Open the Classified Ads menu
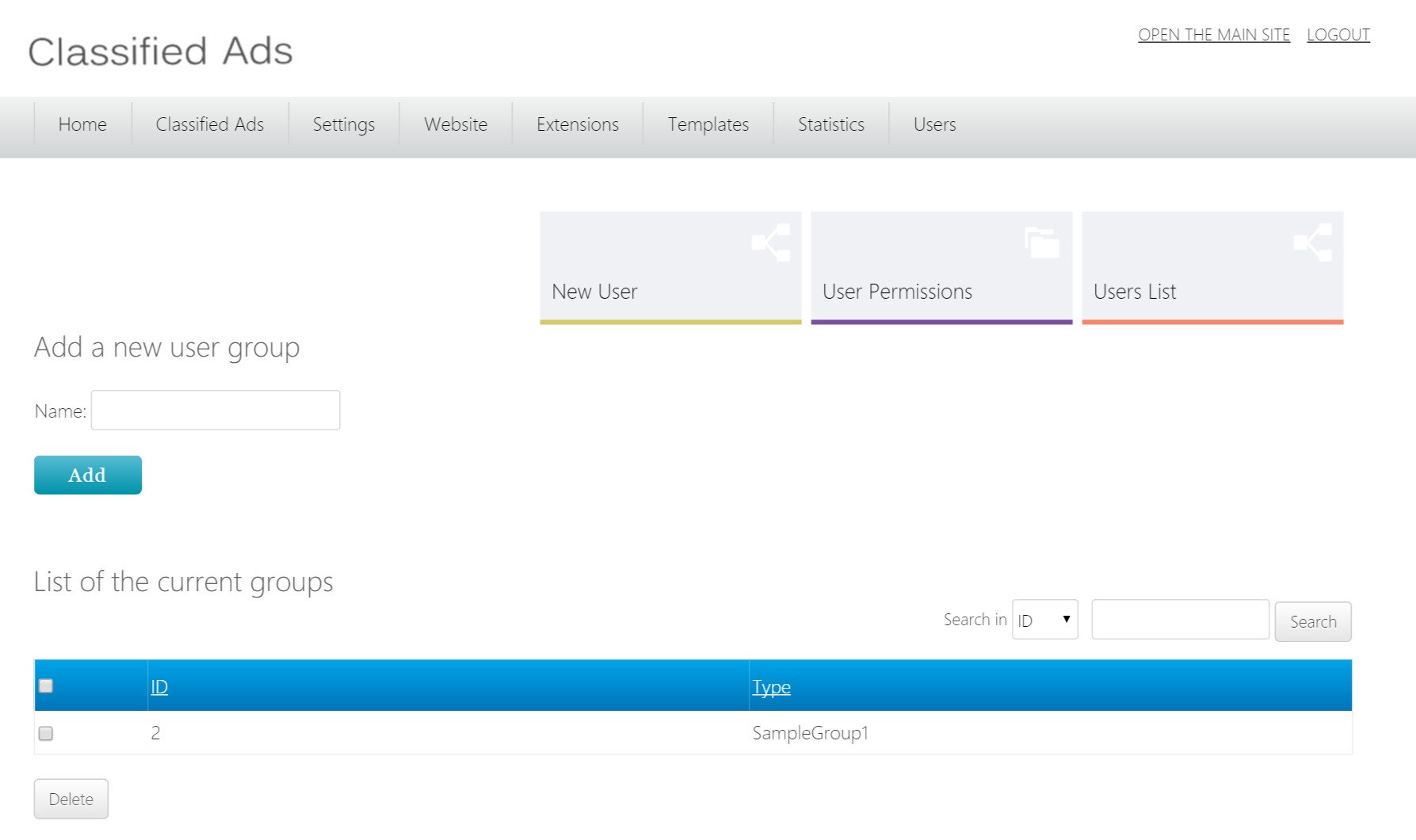Screen dimensions: 1416x840 tap(209, 124)
